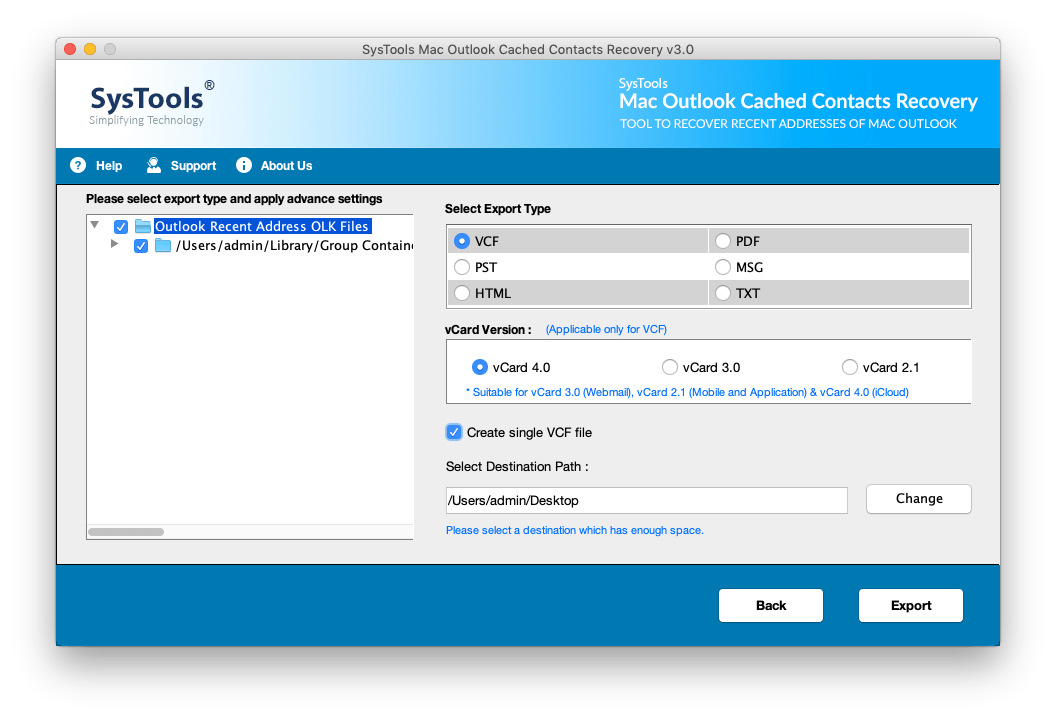Image resolution: width=1056 pixels, height=720 pixels.
Task: Select the MSG export type
Action: pos(723,266)
